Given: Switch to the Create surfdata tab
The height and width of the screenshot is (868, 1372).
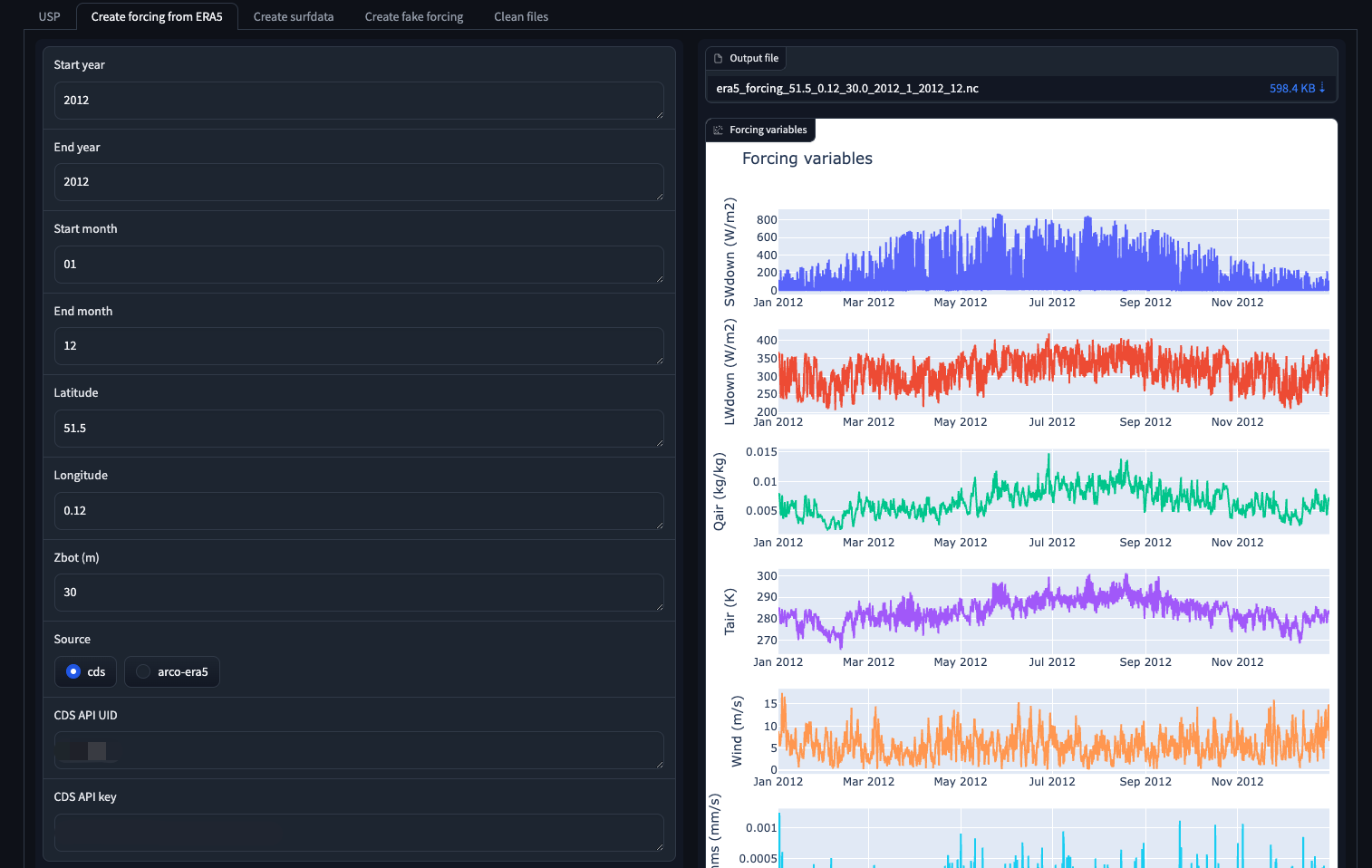Looking at the screenshot, I should tap(294, 16).
